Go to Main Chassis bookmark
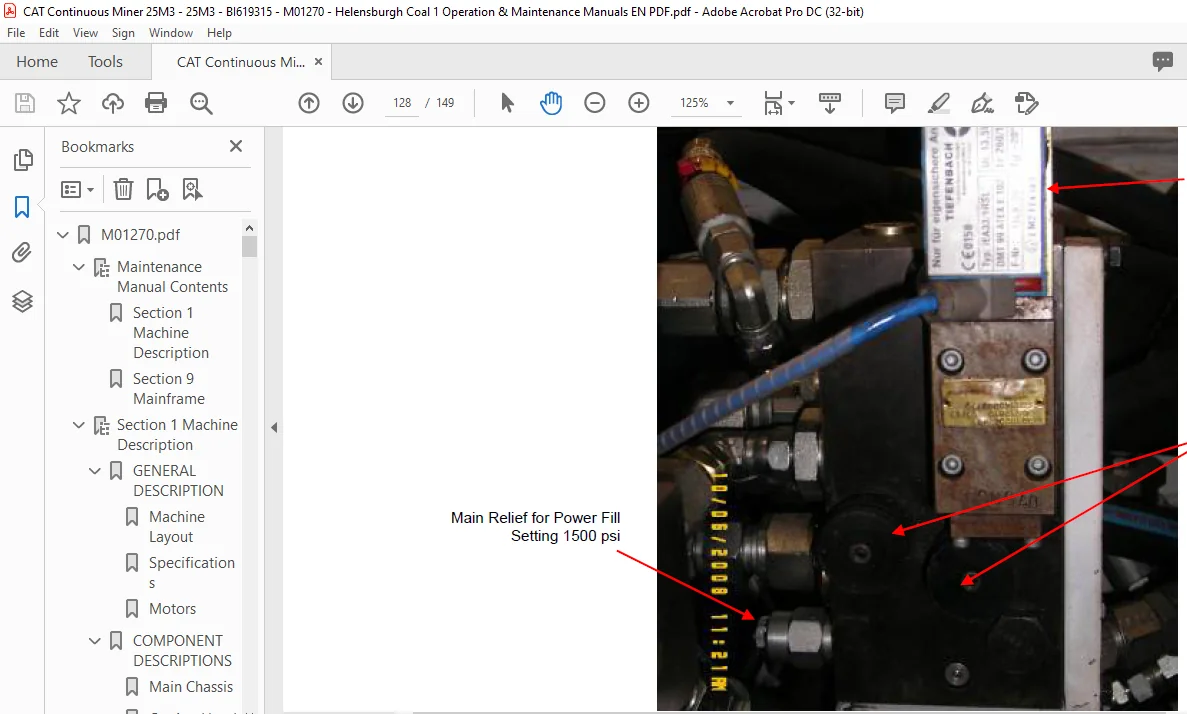This screenshot has width=1187, height=714. tap(191, 687)
